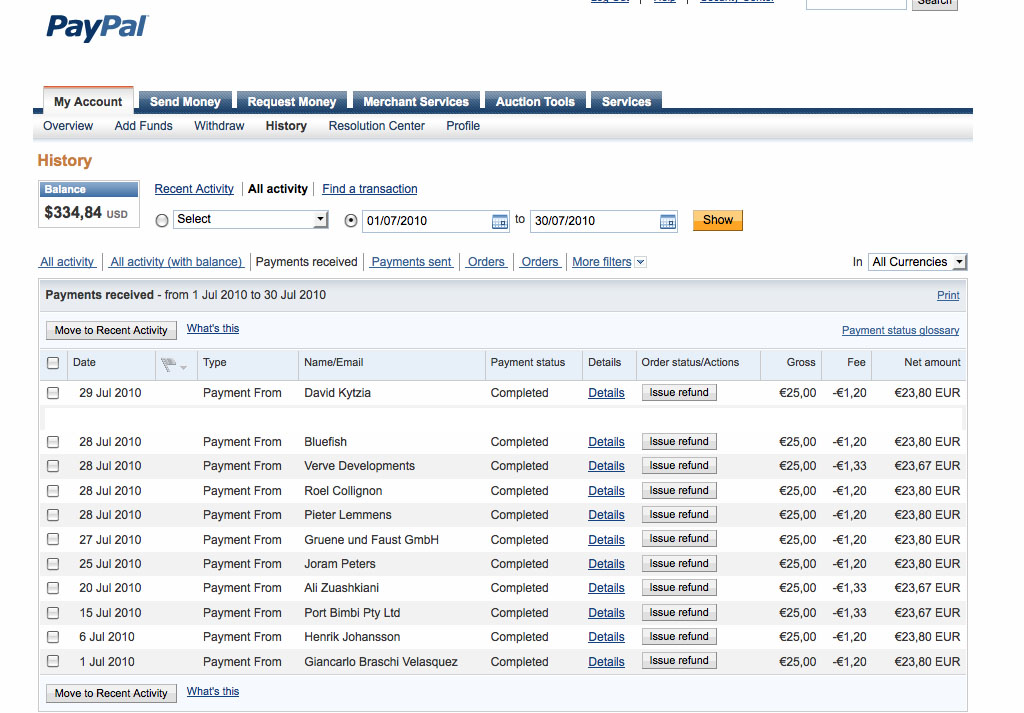Screen dimensions: 1024x713
Task: Issue refund for Bluefish payment
Action: (679, 441)
